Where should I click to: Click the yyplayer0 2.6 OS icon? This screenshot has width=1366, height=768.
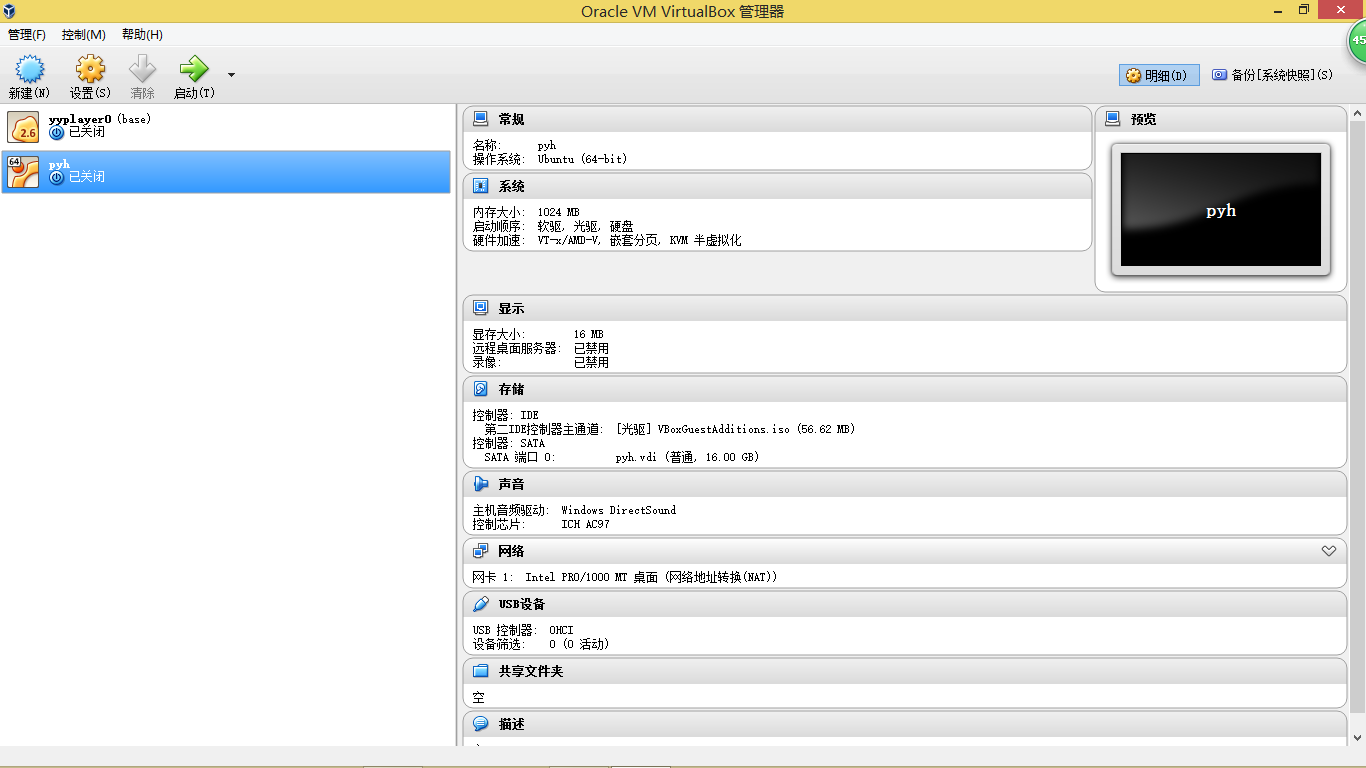click(x=23, y=127)
